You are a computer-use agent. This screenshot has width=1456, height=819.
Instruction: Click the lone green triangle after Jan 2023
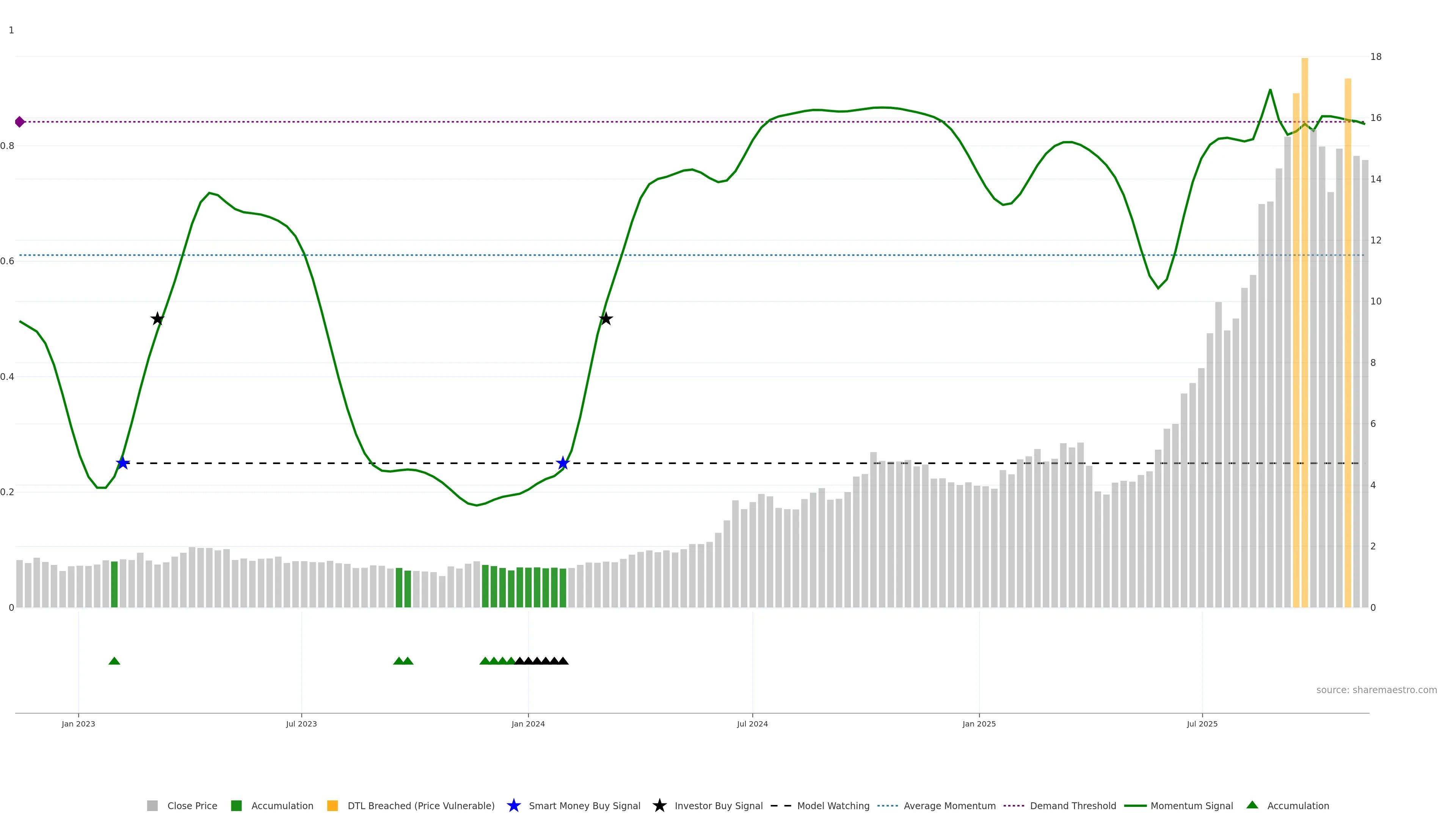114,661
